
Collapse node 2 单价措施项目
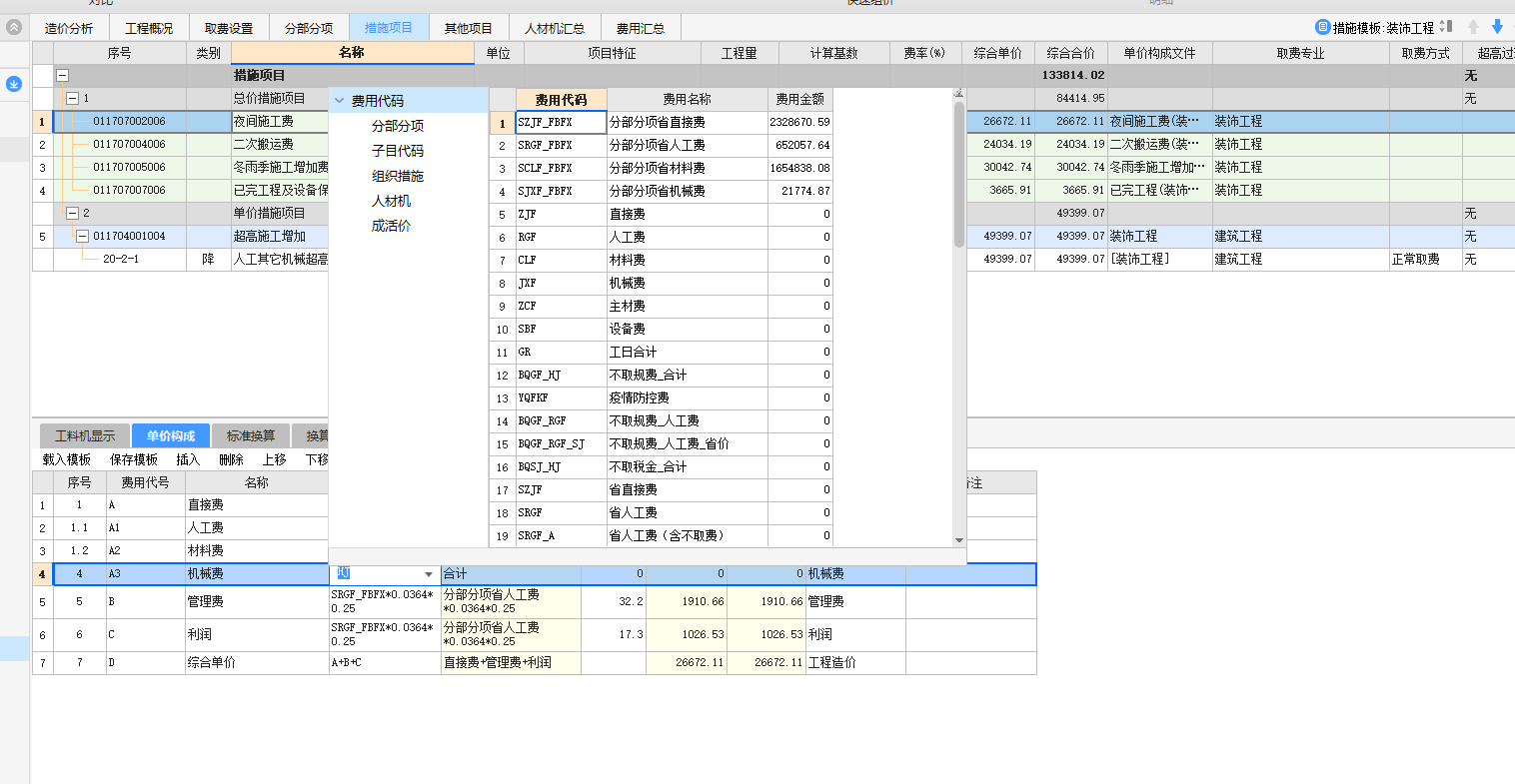click(x=72, y=213)
